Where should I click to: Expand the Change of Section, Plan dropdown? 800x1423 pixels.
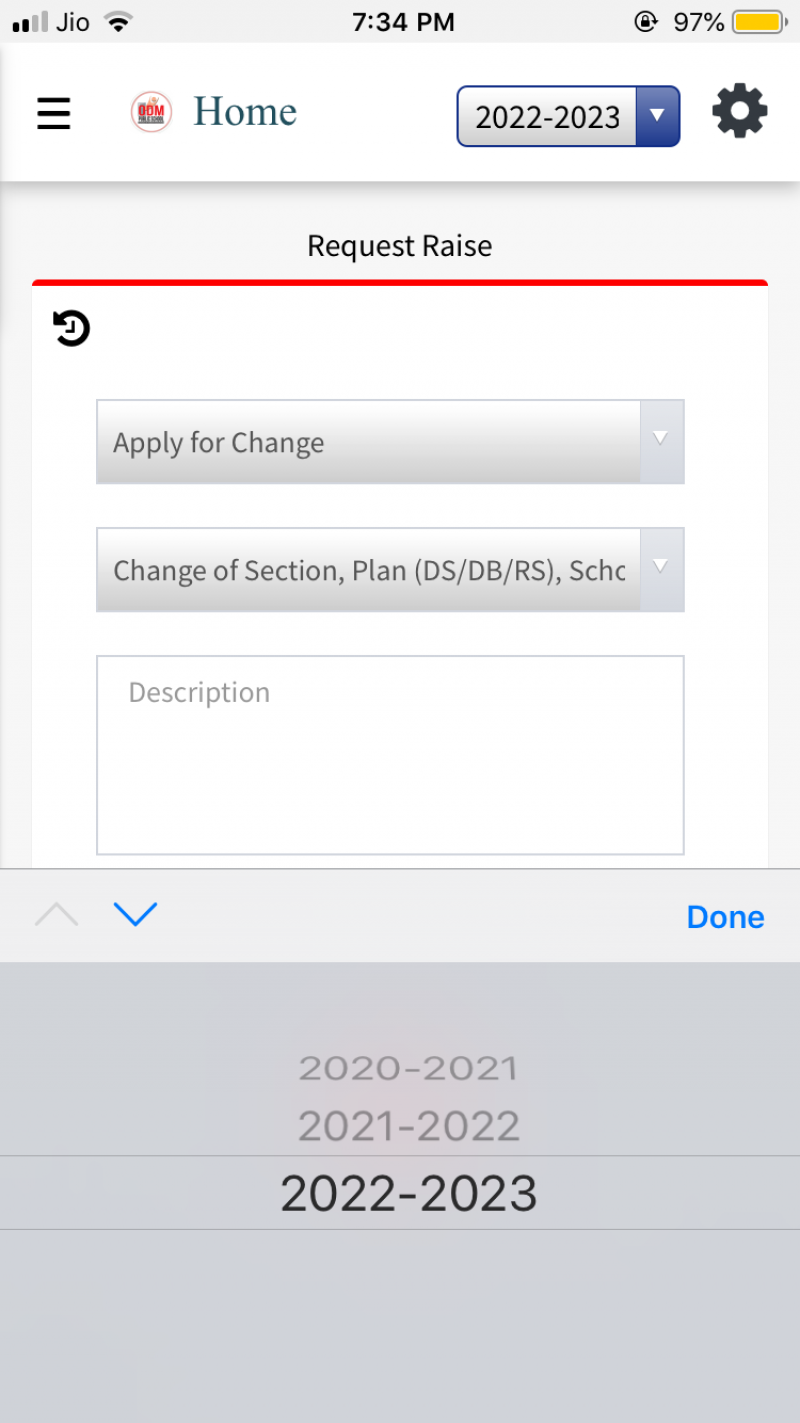[390, 570]
